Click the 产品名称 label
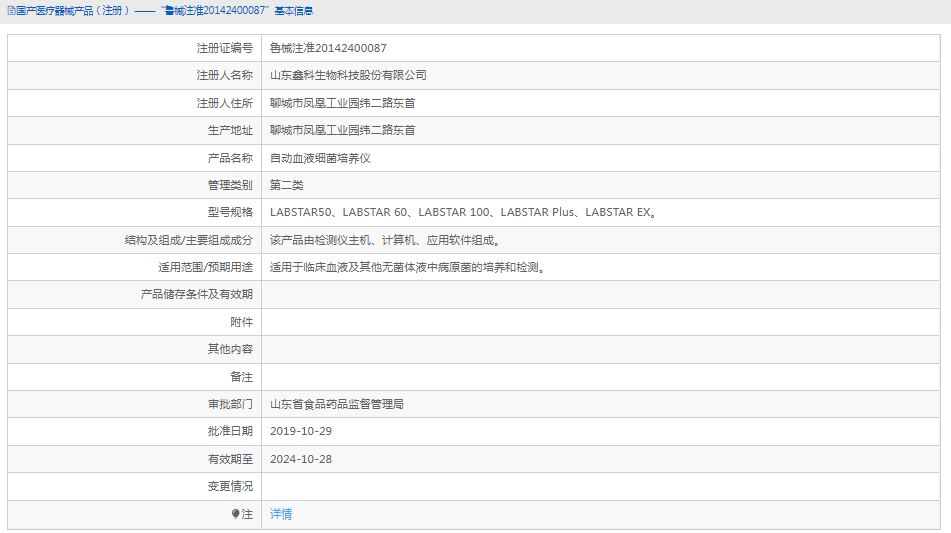Screen dimensions: 951x533 pos(230,158)
